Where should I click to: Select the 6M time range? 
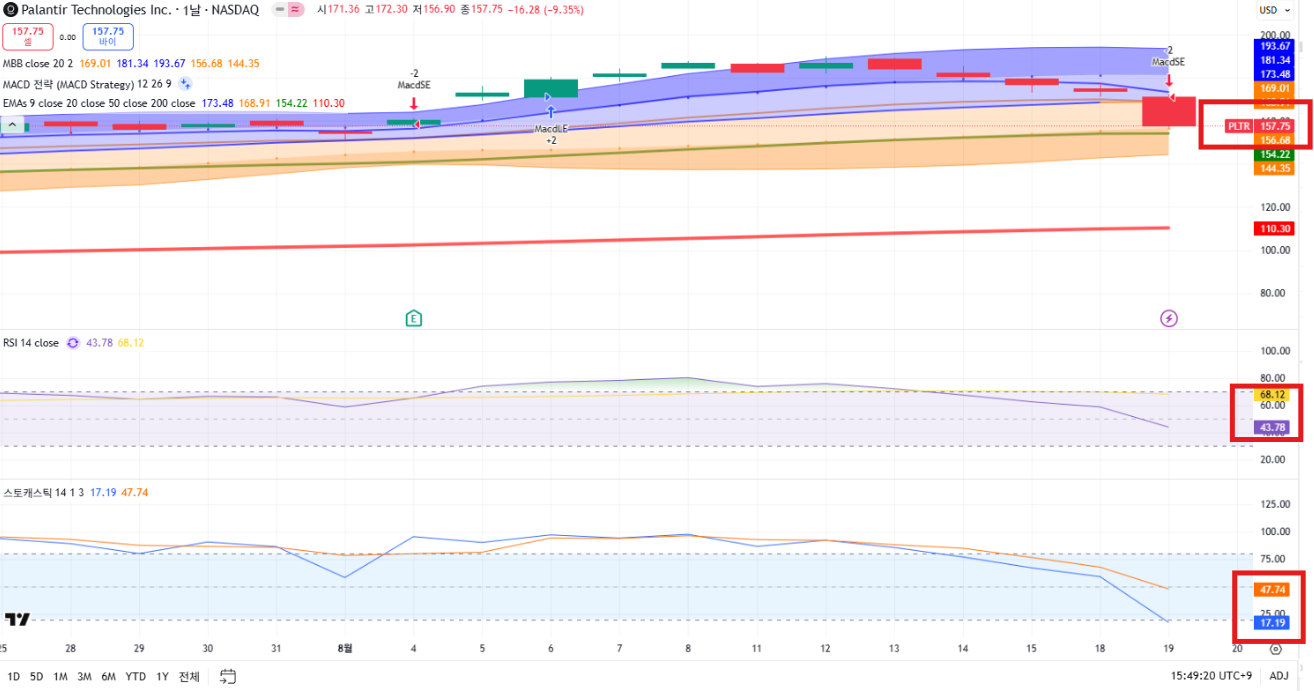(108, 677)
